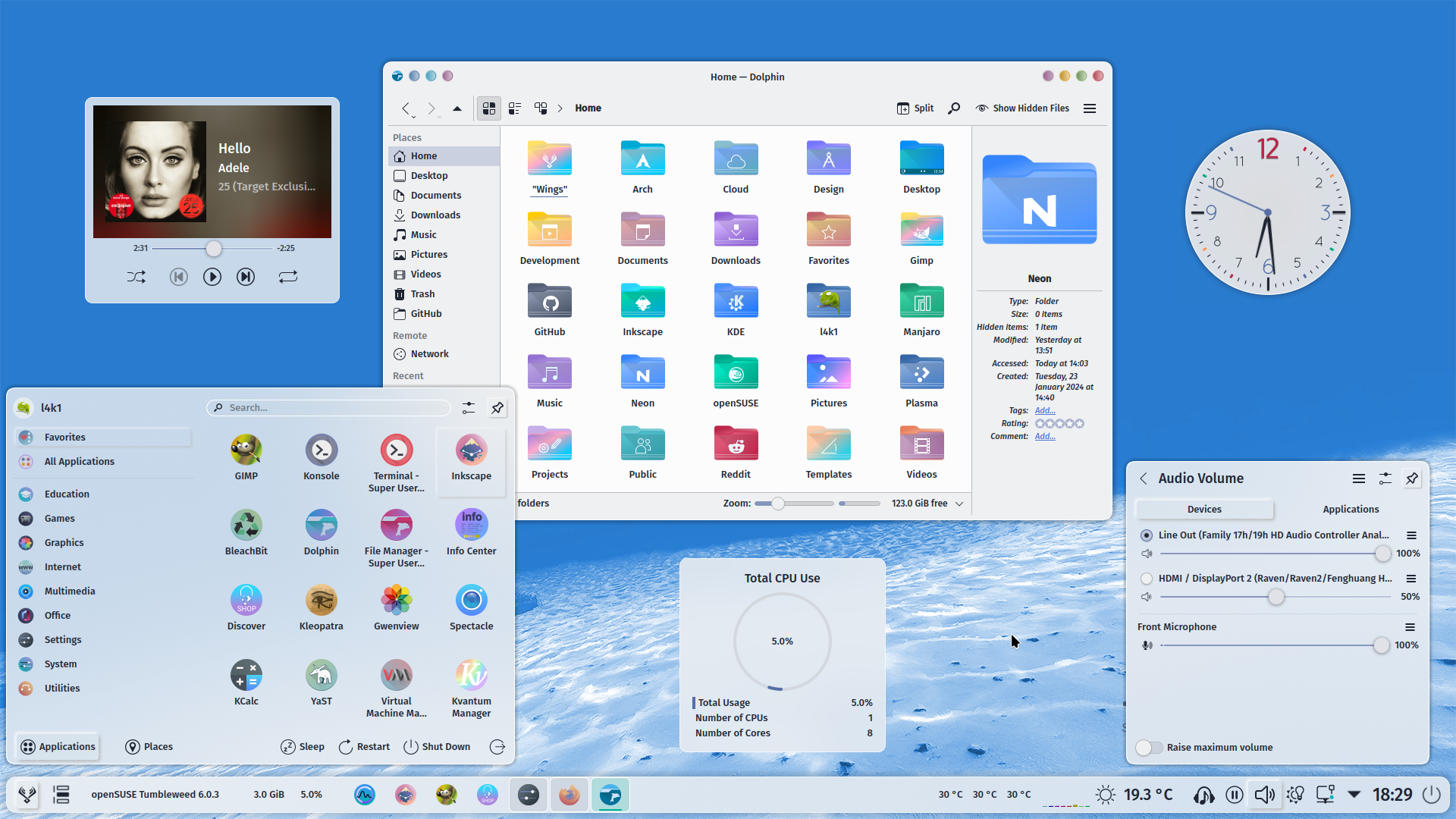
Task: Launch Kleopatra from the application menu
Action: pos(321,607)
